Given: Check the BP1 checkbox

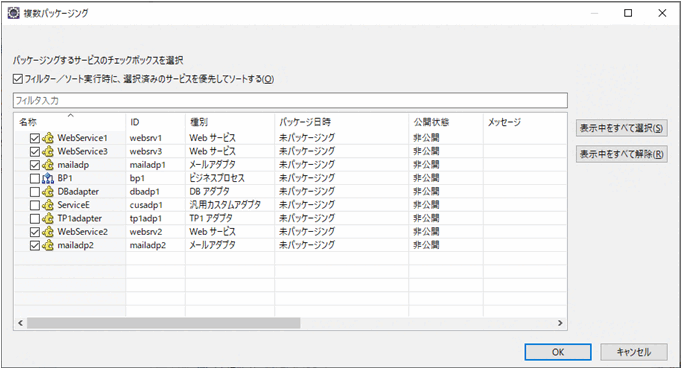Looking at the screenshot, I should (x=35, y=179).
